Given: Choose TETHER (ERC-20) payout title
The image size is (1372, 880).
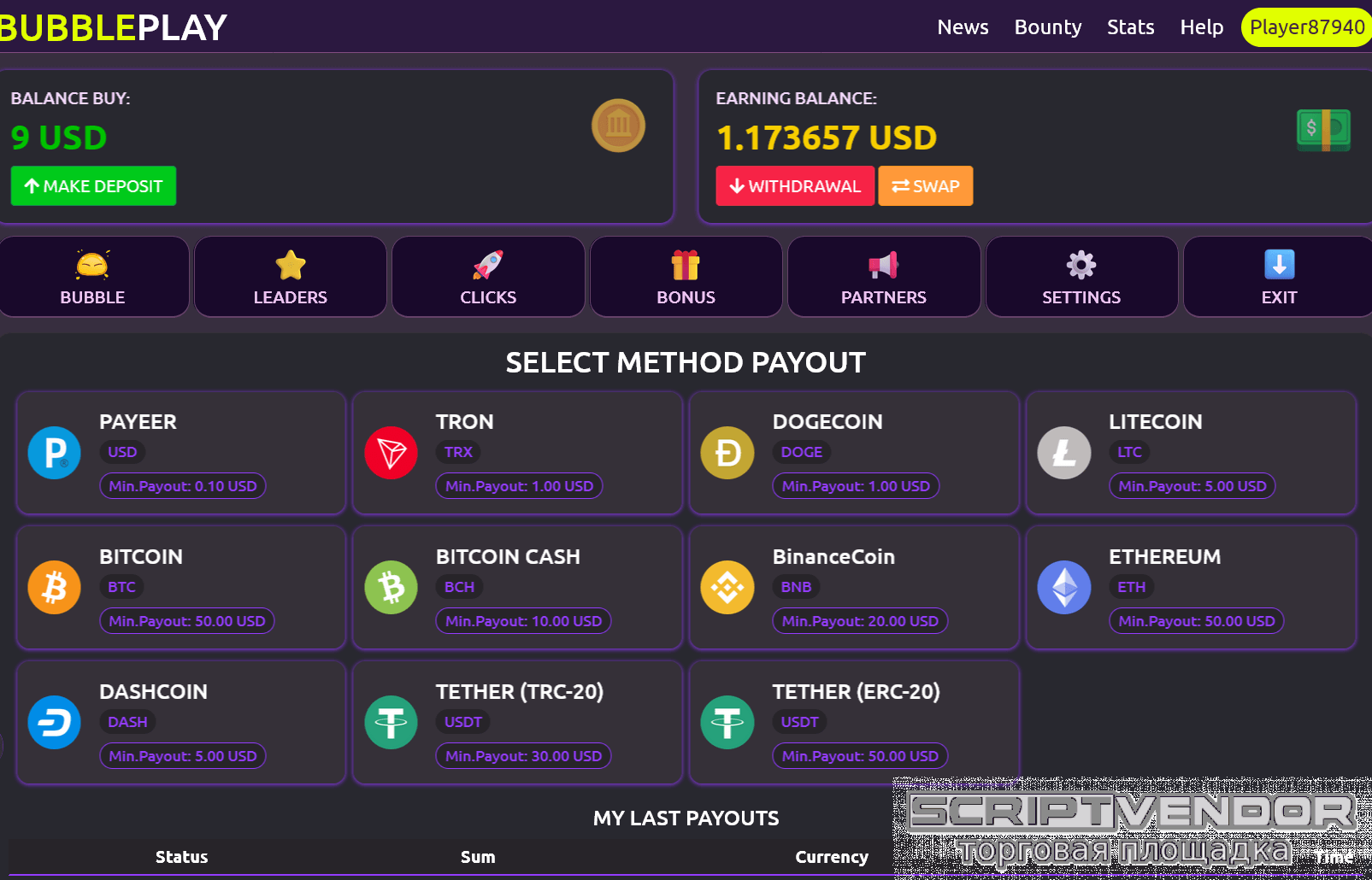Looking at the screenshot, I should pos(857,692).
